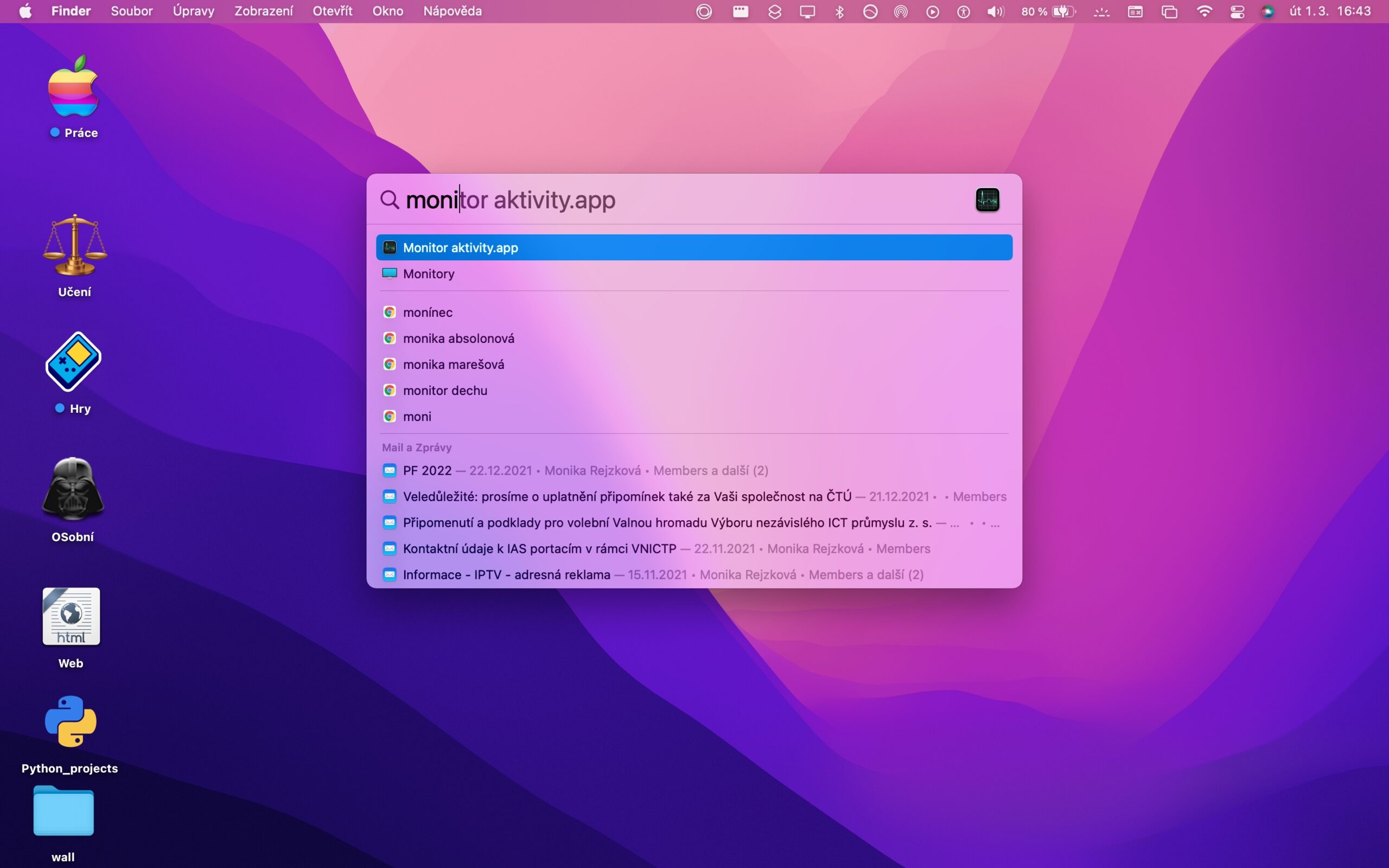Open the screen mirroring icon in menu bar
This screenshot has height=868, width=1389.
point(806,11)
